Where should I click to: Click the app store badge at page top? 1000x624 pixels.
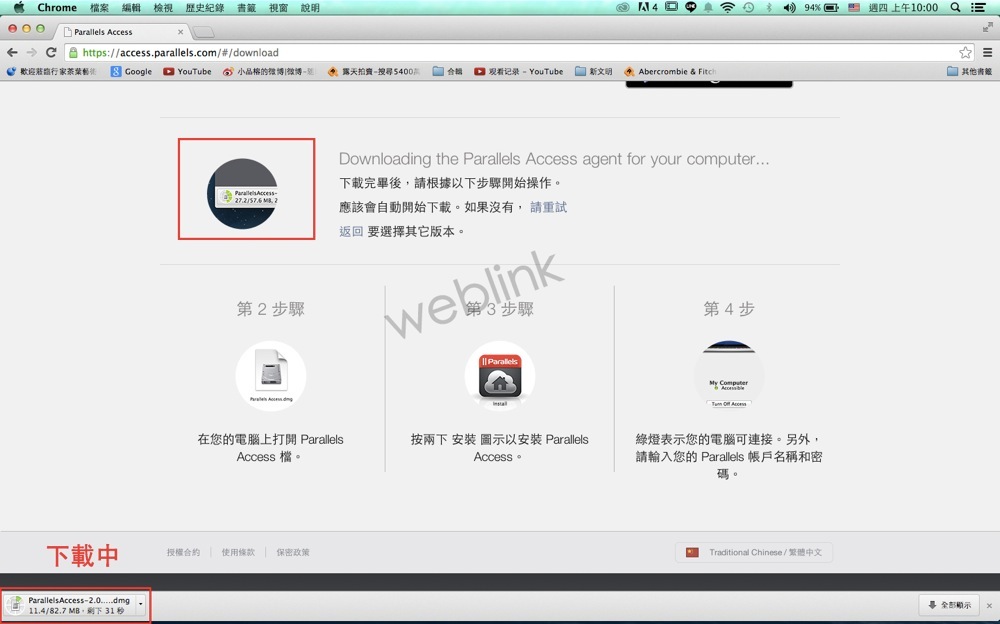pos(709,84)
